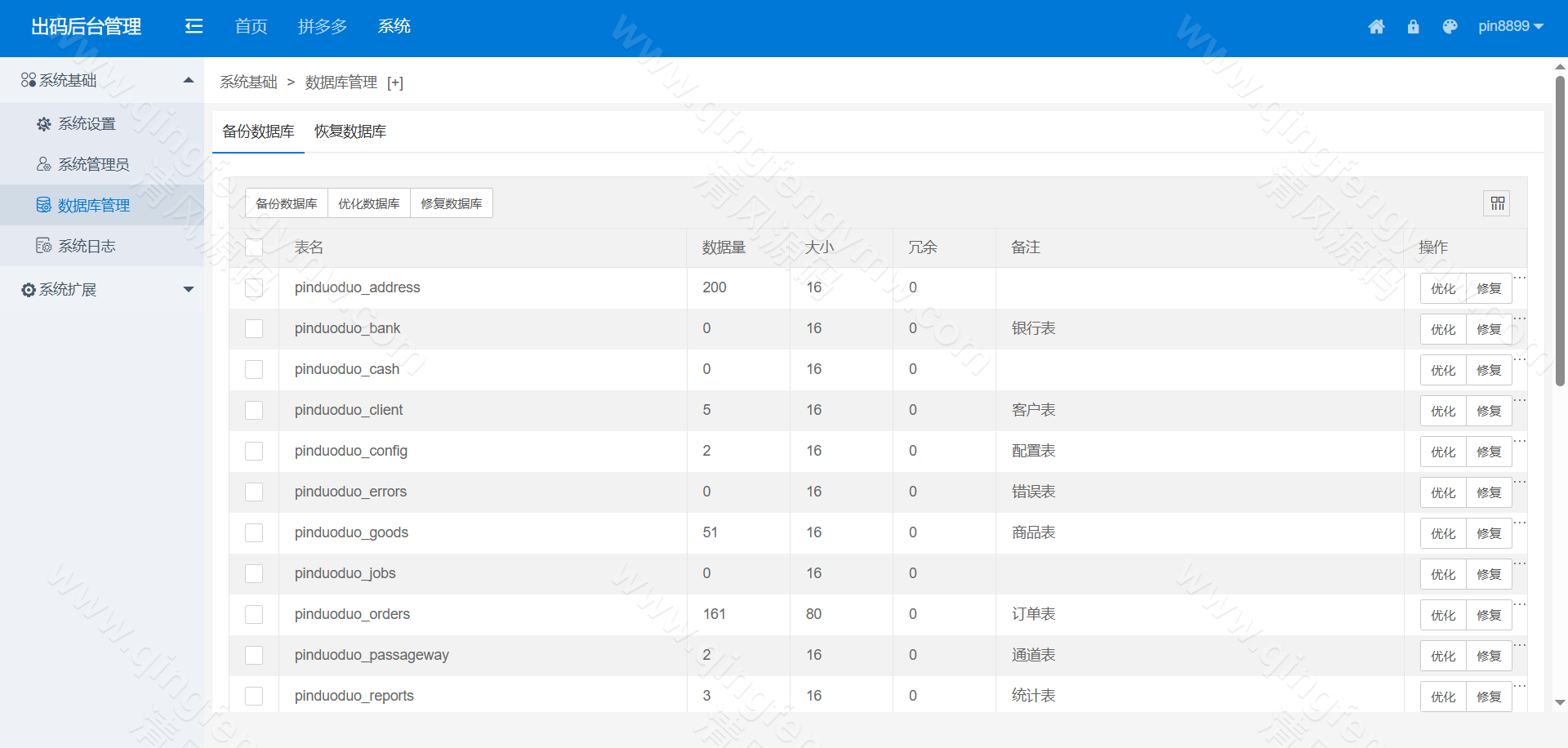1568x748 pixels.
Task: Click 修复 for pinduoduo_bank row
Action: pyautogui.click(x=1489, y=330)
